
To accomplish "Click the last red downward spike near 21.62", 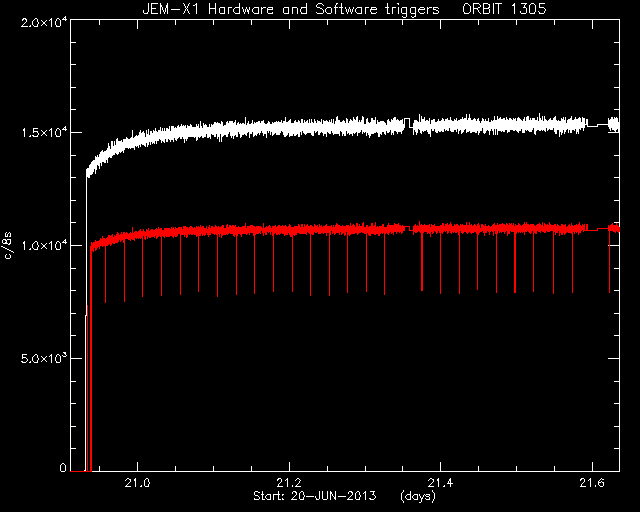I will click(x=609, y=263).
